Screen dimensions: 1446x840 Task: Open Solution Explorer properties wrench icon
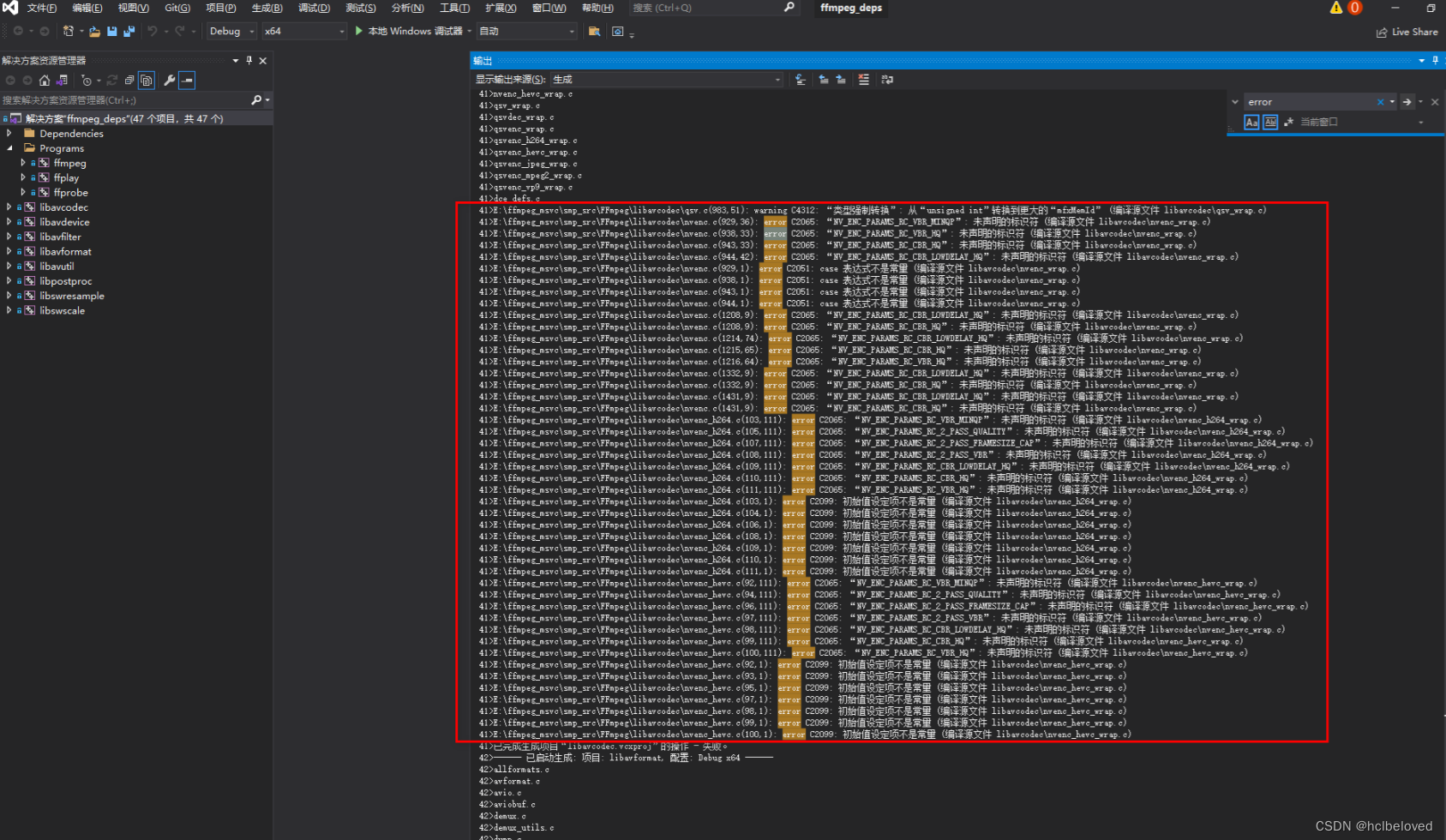click(x=170, y=81)
